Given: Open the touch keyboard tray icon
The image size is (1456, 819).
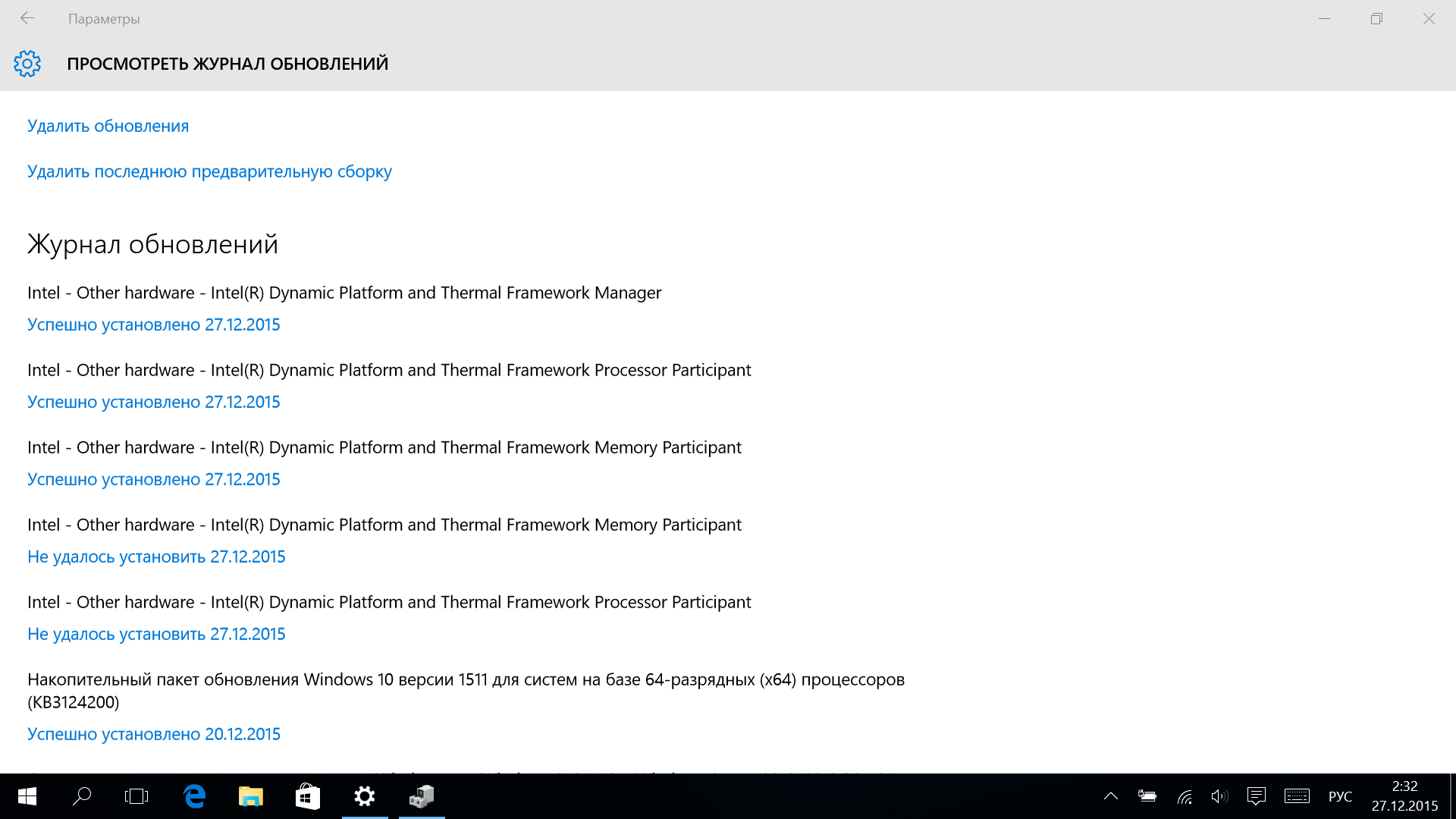Looking at the screenshot, I should pyautogui.click(x=1297, y=796).
